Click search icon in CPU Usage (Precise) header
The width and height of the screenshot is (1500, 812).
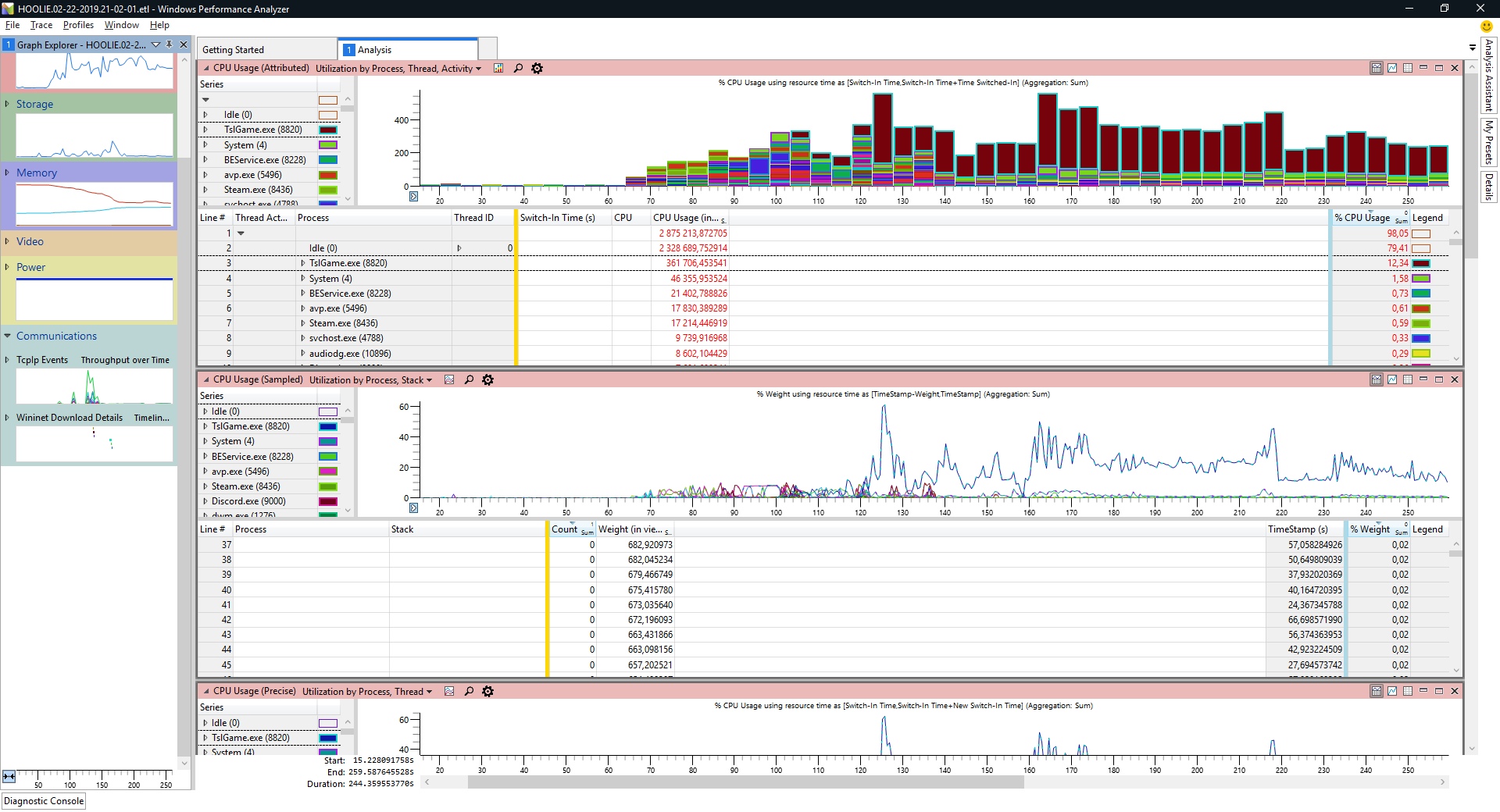pyautogui.click(x=469, y=692)
